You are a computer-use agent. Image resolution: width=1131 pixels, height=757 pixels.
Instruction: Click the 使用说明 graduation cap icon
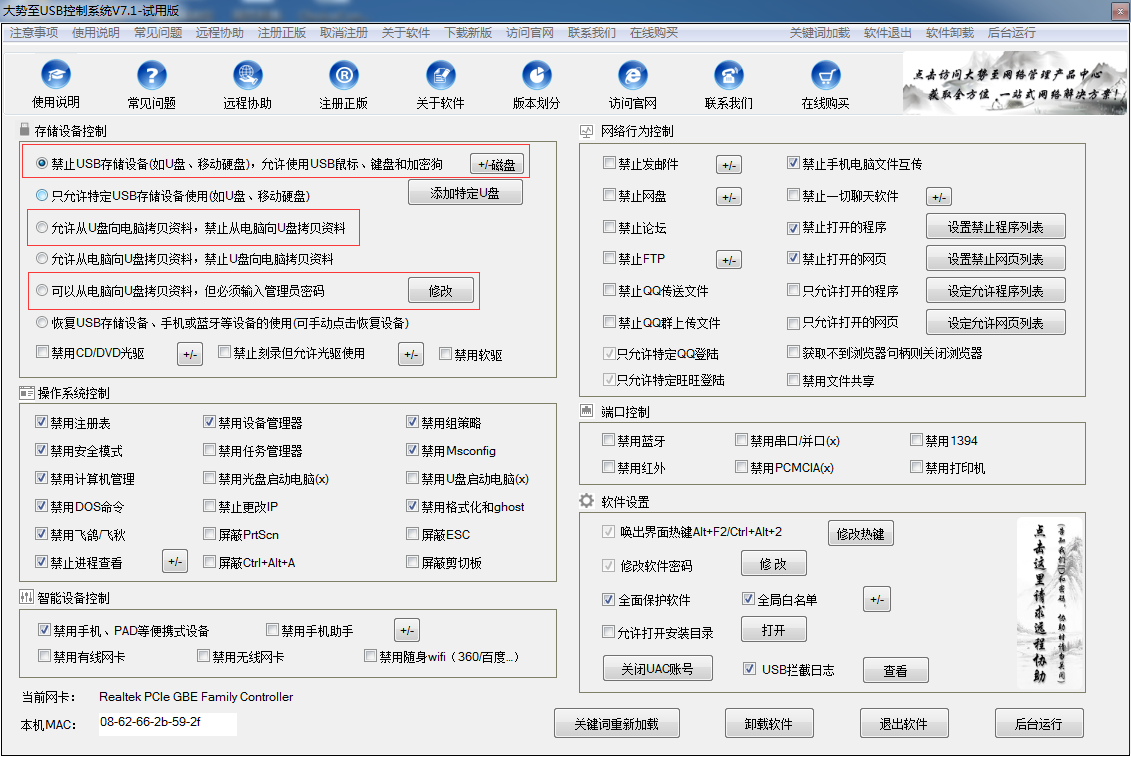[55, 76]
